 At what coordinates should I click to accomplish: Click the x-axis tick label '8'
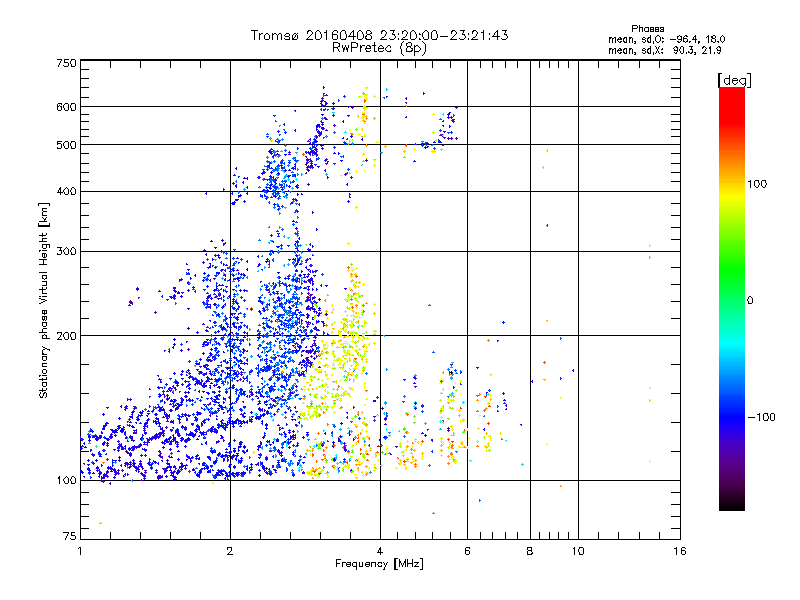coord(530,551)
